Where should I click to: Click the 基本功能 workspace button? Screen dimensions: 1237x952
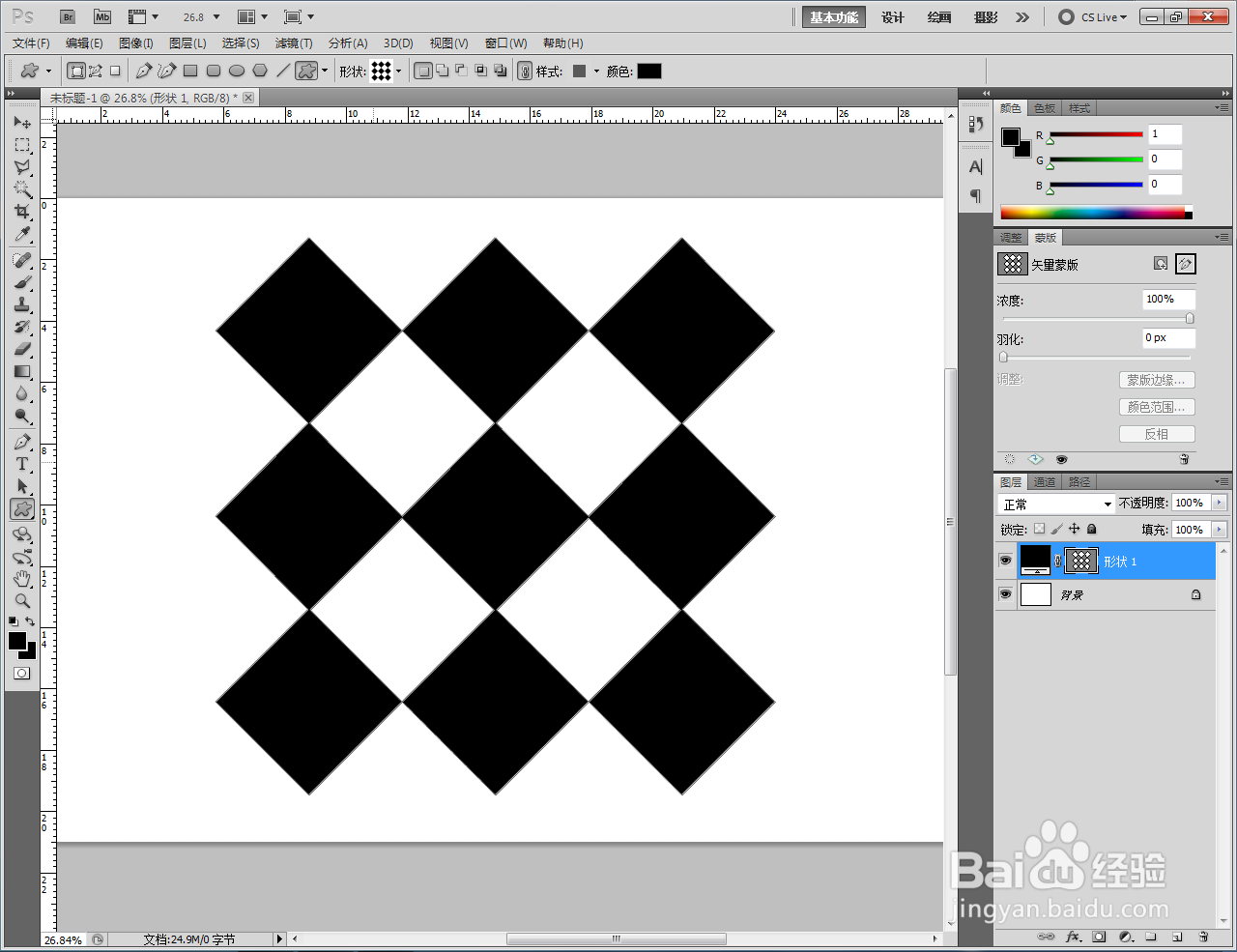(x=834, y=17)
